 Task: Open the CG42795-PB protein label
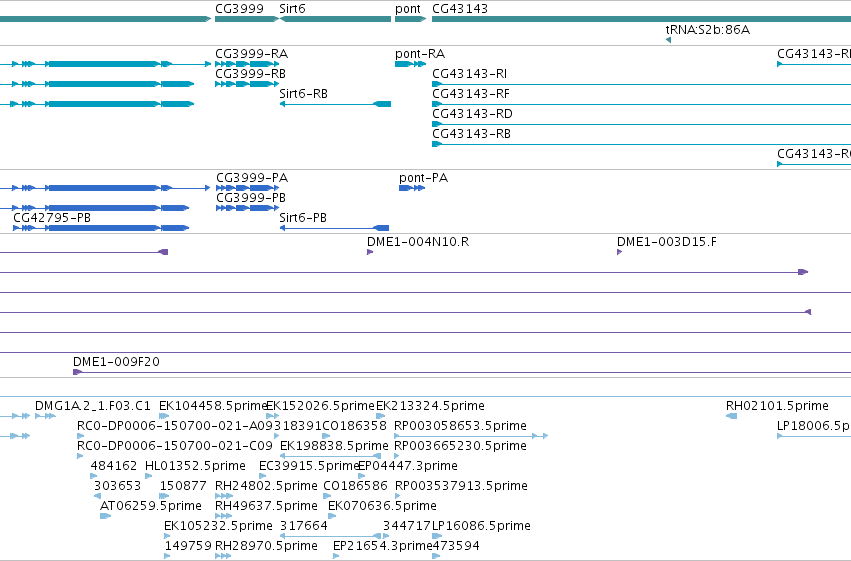[52, 218]
